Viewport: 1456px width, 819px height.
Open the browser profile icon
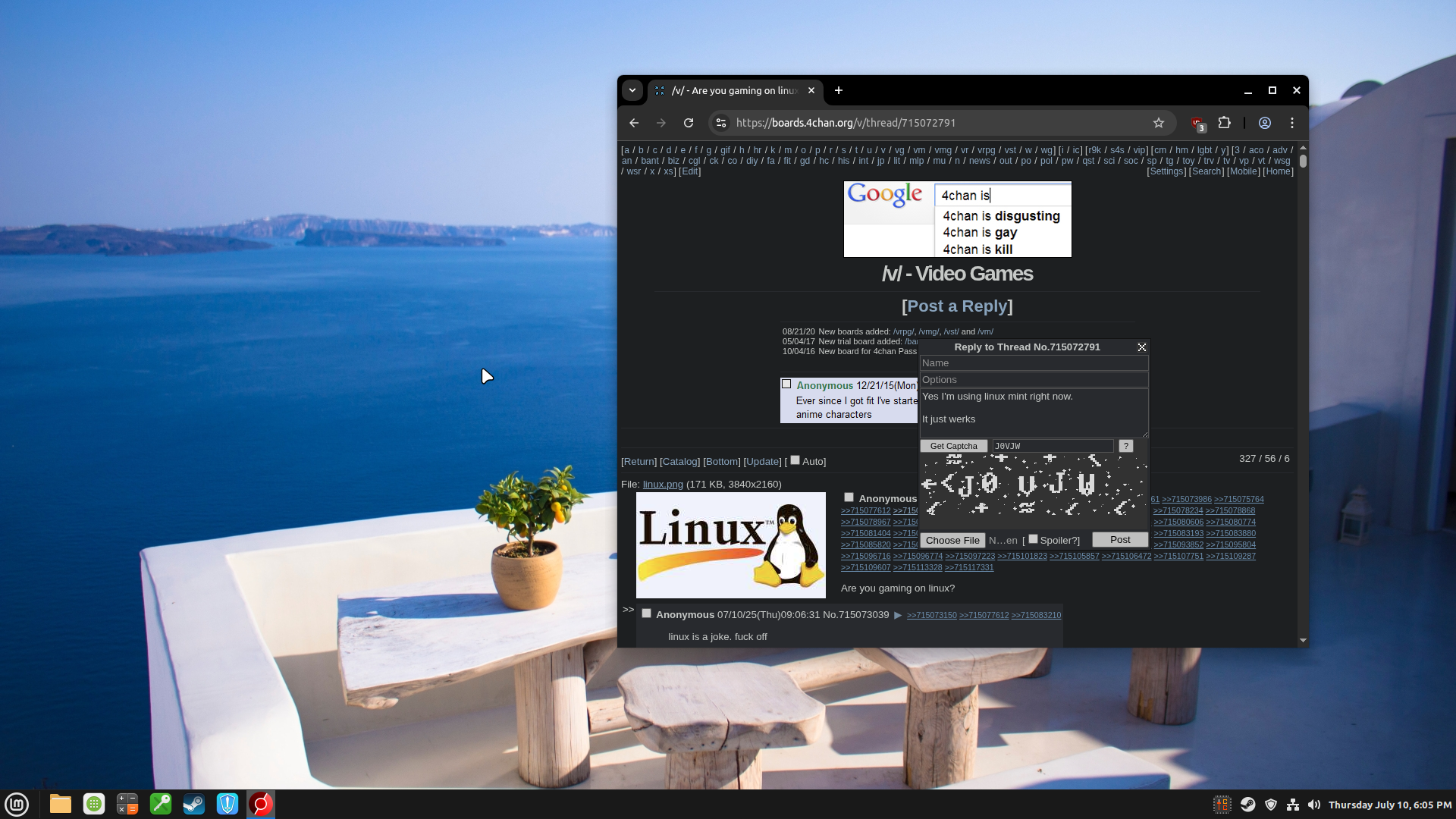(1265, 123)
